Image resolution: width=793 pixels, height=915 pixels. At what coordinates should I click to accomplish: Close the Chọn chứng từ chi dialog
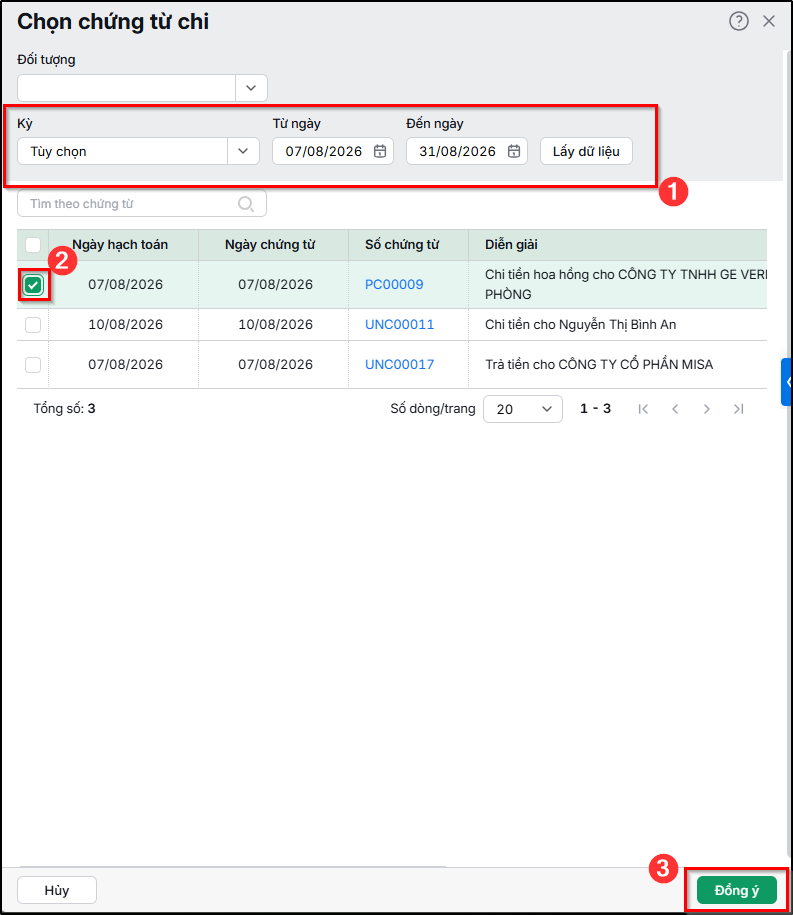768,22
